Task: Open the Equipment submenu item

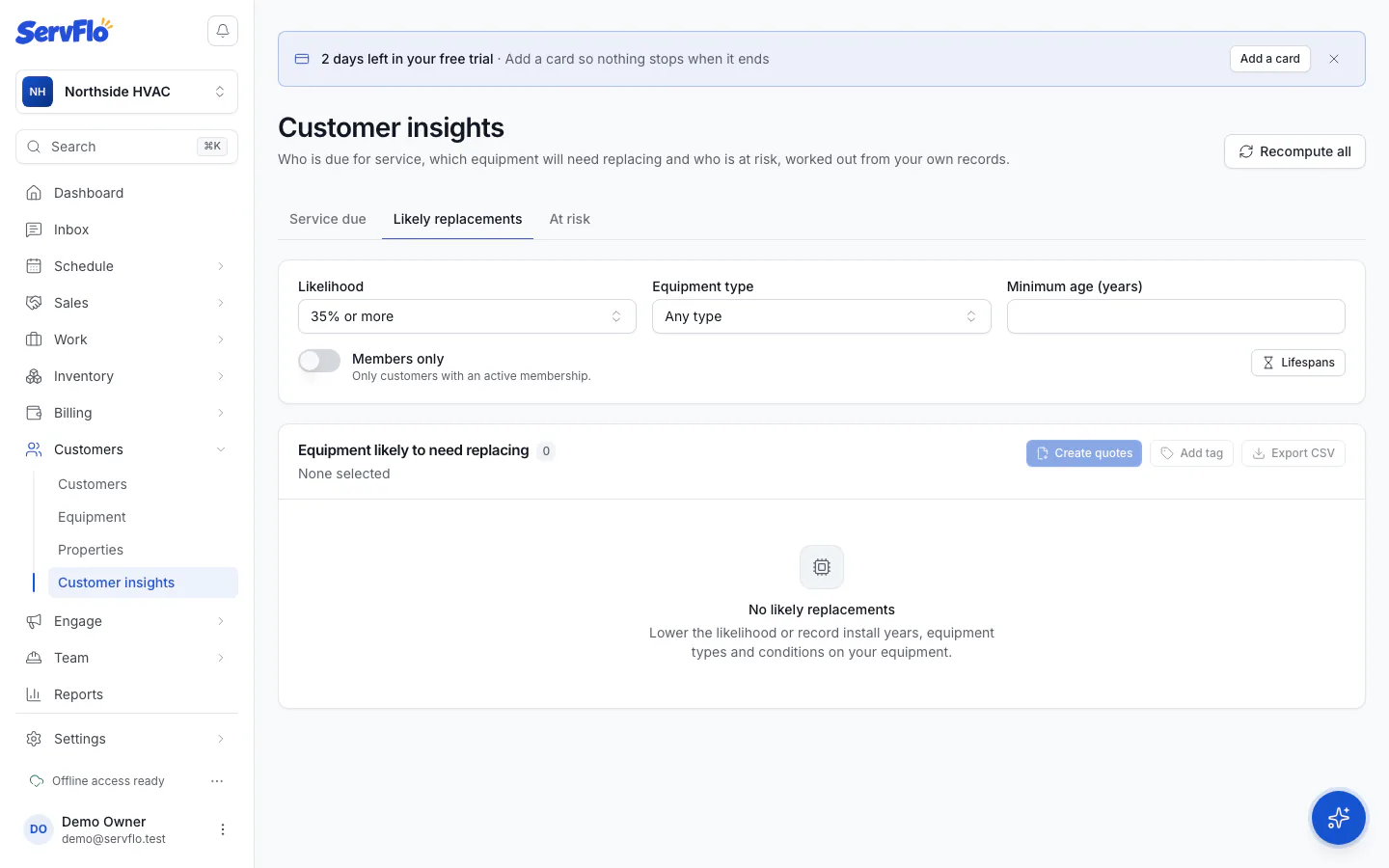Action: point(143,517)
